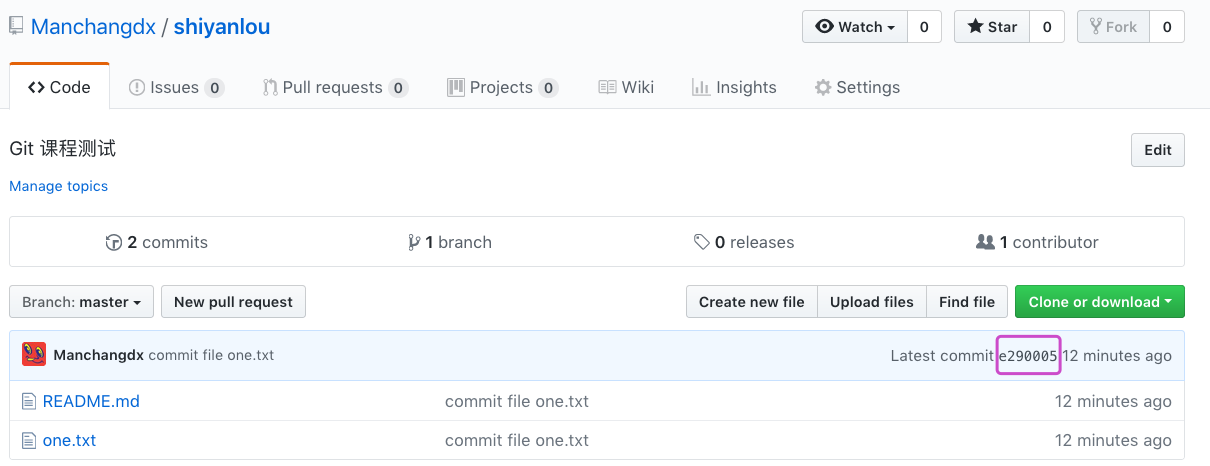Image resolution: width=1210 pixels, height=466 pixels.
Task: Click the Manchangdx user avatar image
Action: (34, 355)
